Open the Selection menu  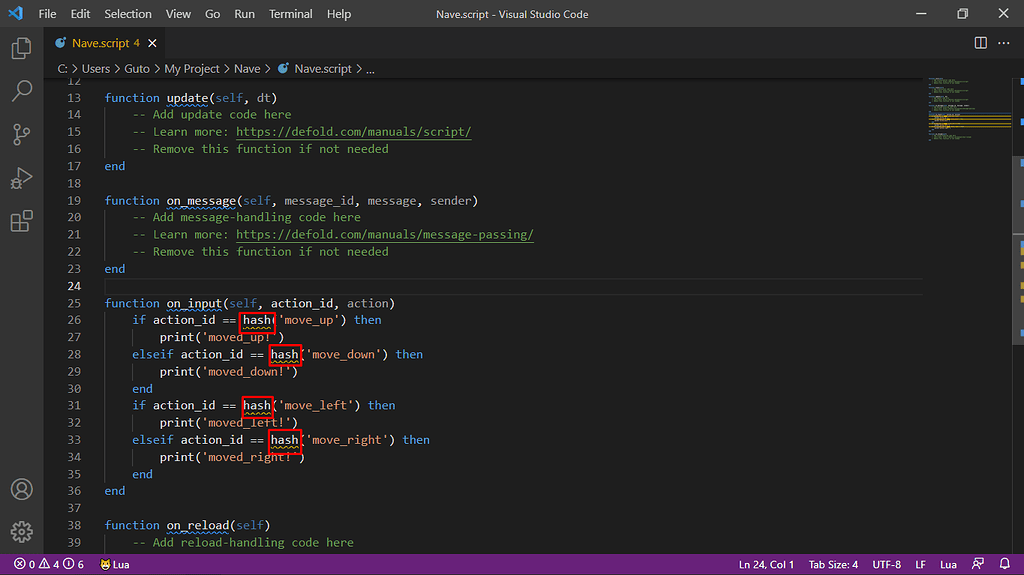coord(128,14)
